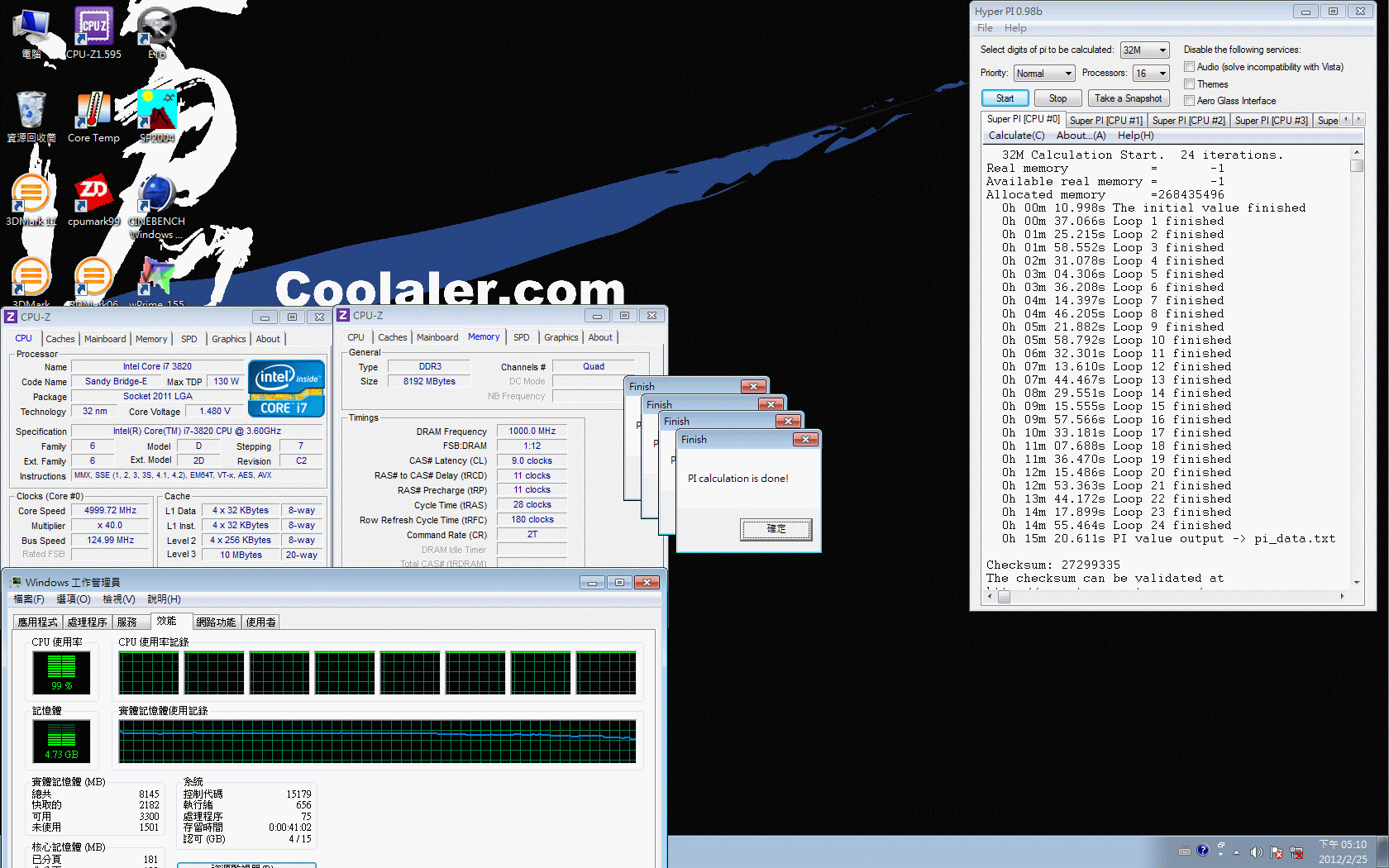The height and width of the screenshot is (868, 1389).
Task: Click Stop in Hyper PI
Action: pos(1057,98)
